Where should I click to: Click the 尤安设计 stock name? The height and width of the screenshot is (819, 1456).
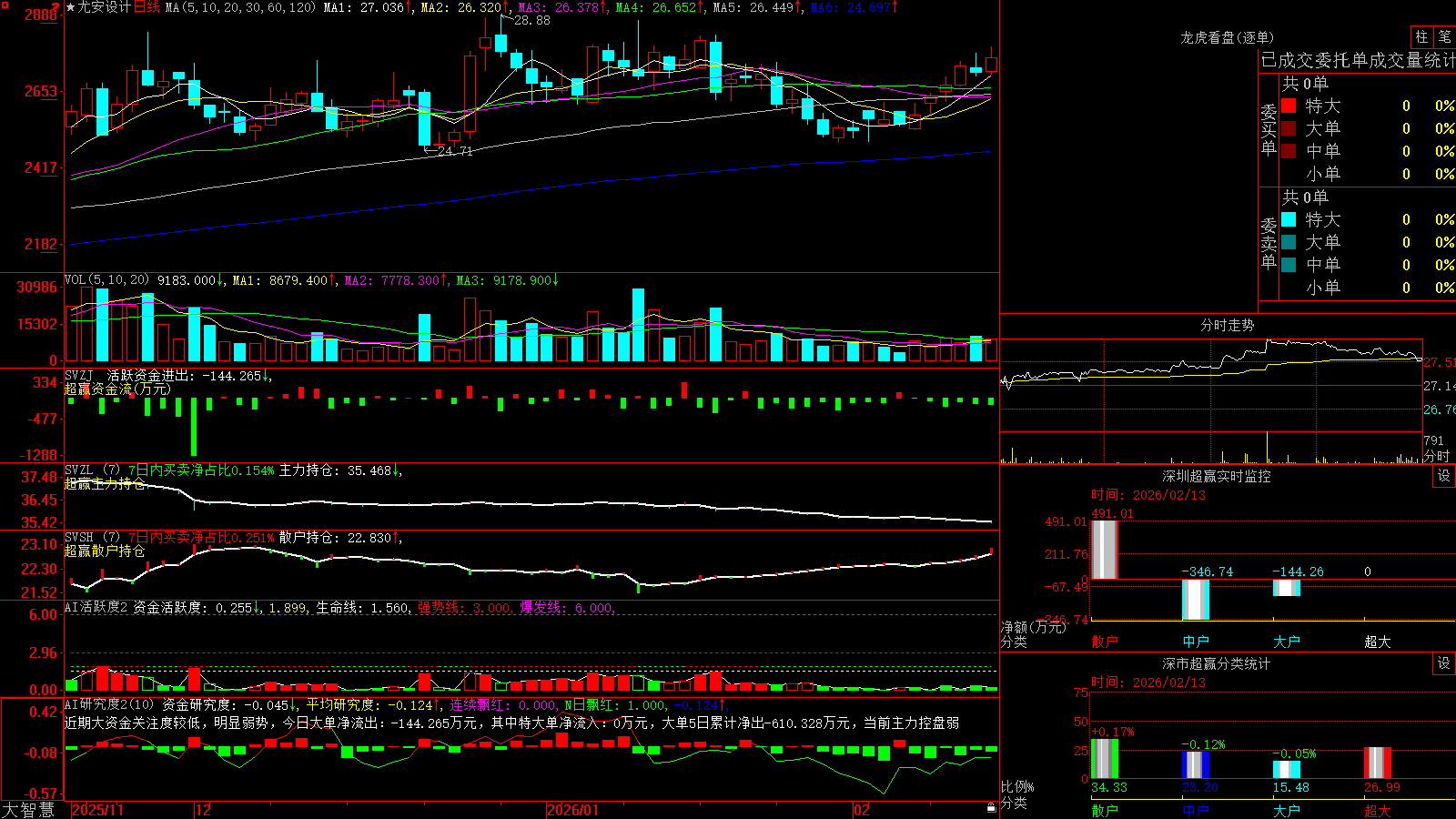point(105,7)
